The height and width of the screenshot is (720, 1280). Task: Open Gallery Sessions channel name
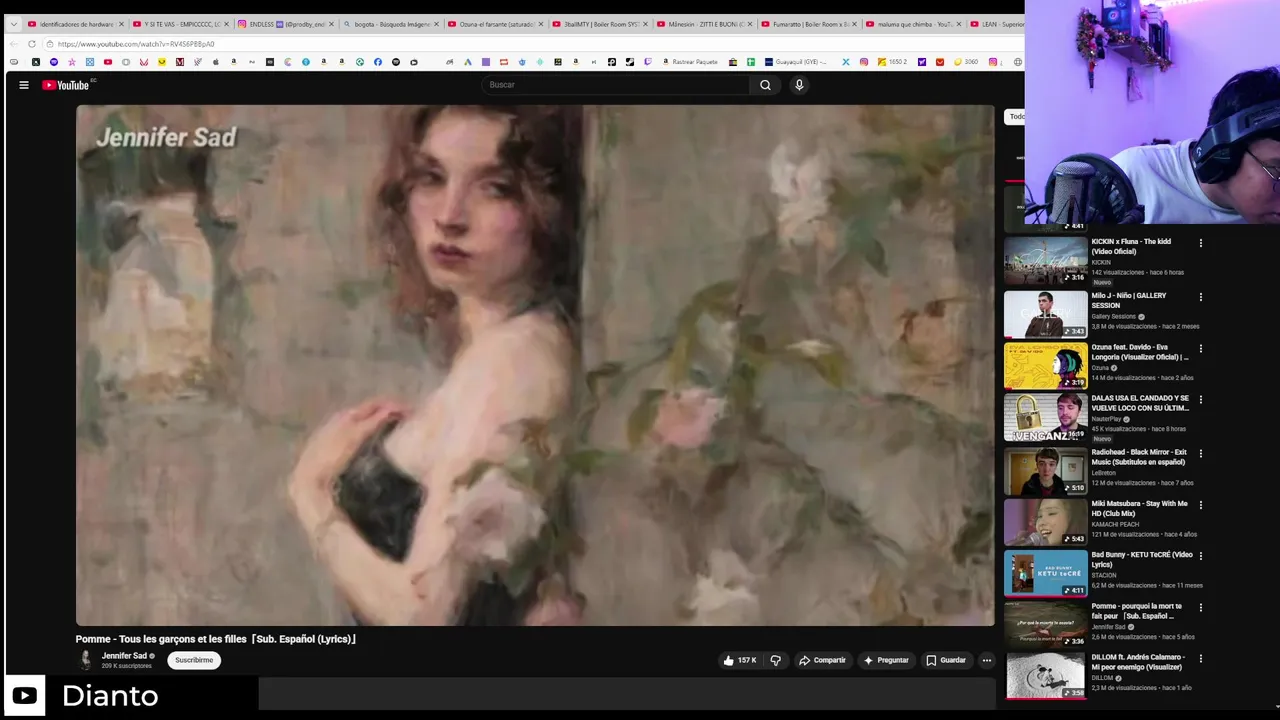(1114, 316)
